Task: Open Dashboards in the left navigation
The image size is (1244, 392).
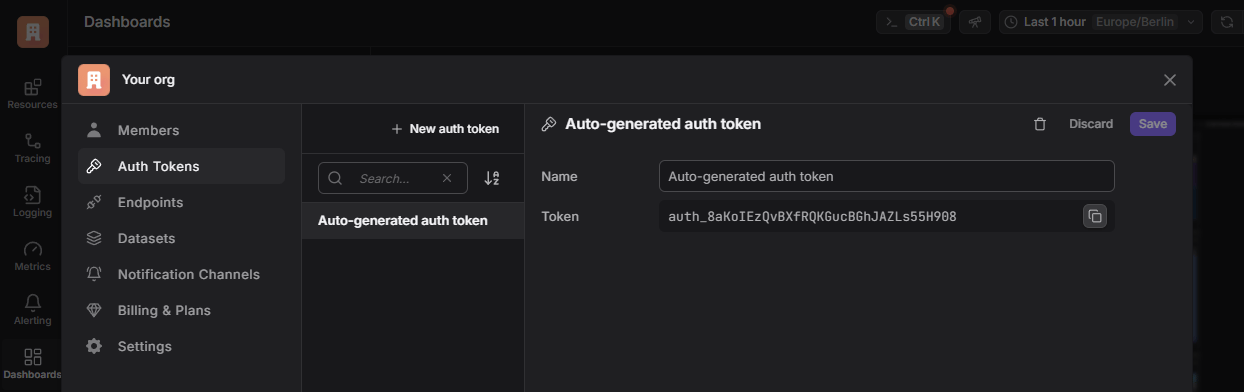Action: [33, 364]
